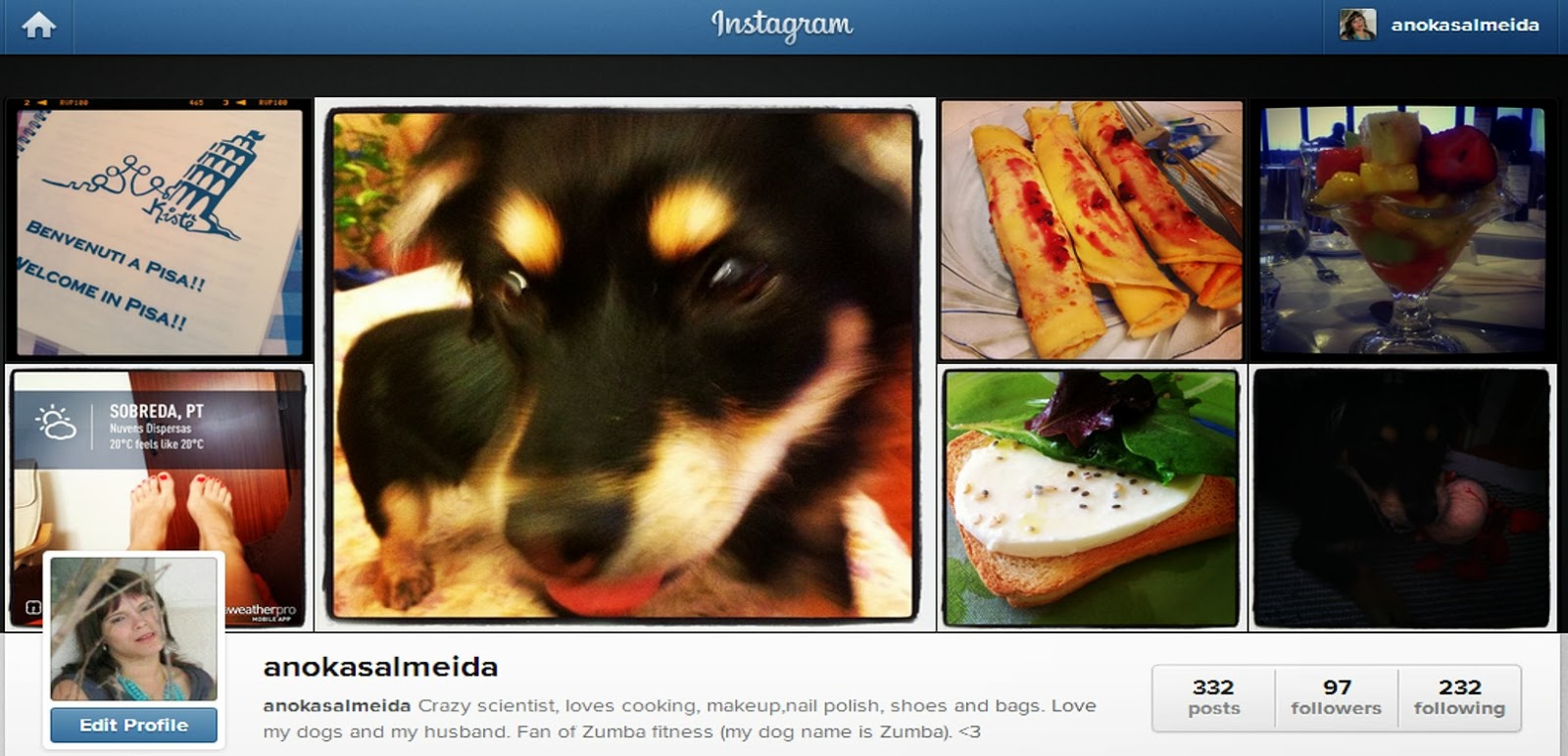Click the Instagram logo in header

click(x=782, y=25)
